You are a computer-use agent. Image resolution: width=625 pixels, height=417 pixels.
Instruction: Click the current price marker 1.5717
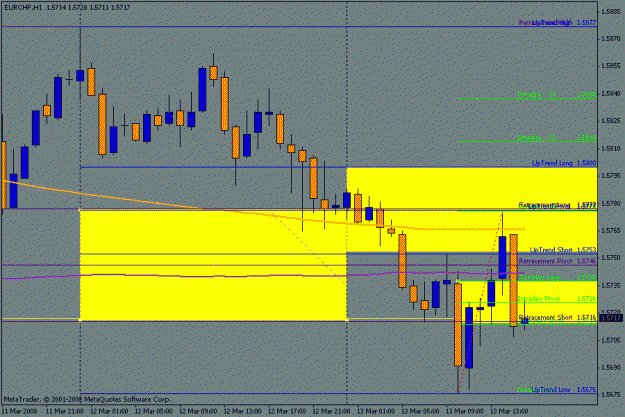tap(611, 318)
